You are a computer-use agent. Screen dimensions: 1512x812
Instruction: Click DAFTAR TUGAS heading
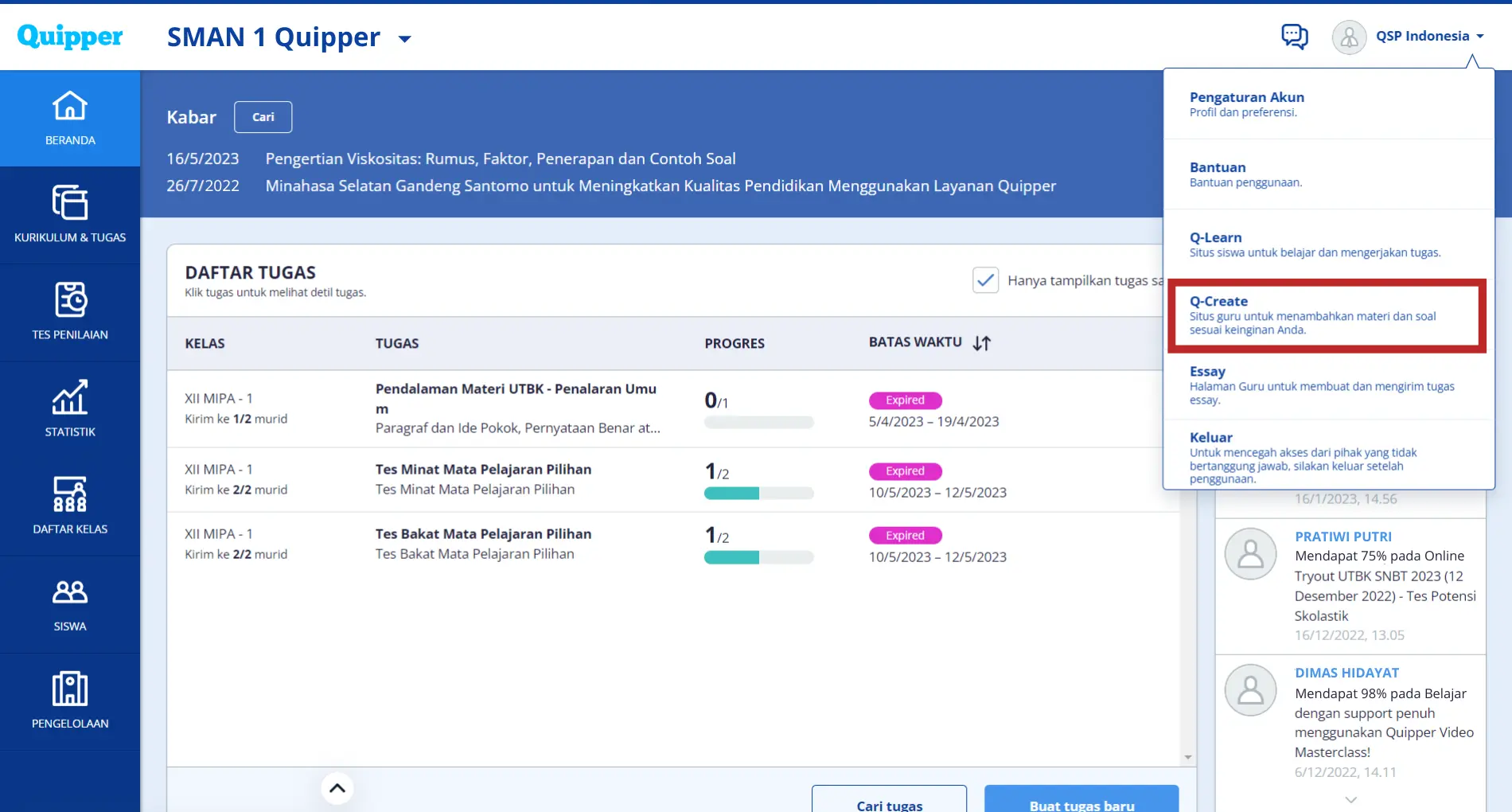[250, 272]
